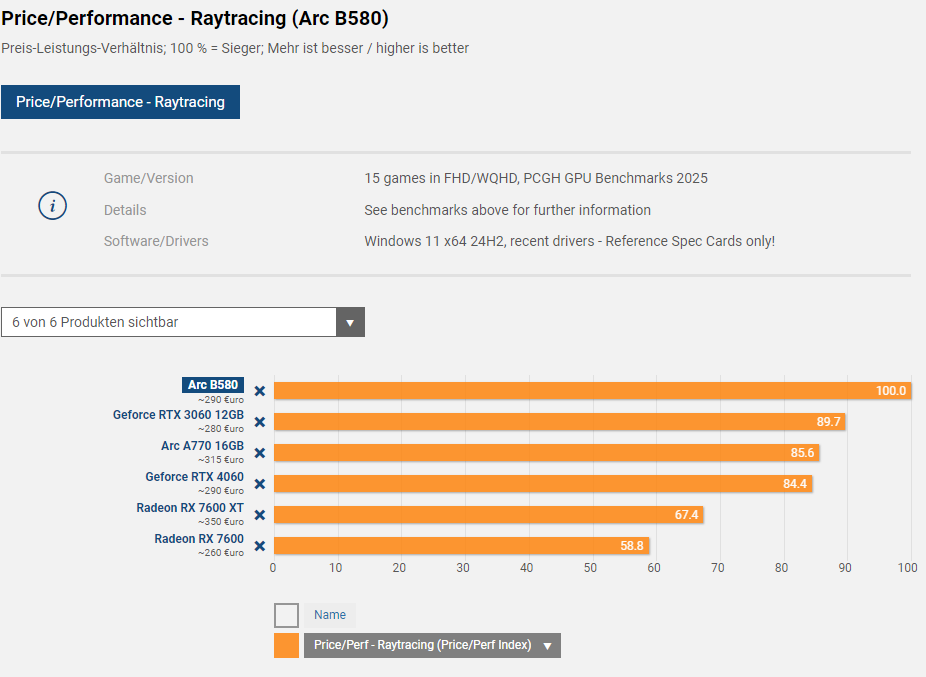Viewport: 926px width, 677px height.
Task: Click the ~260 €uro price text
Action: click(x=221, y=553)
